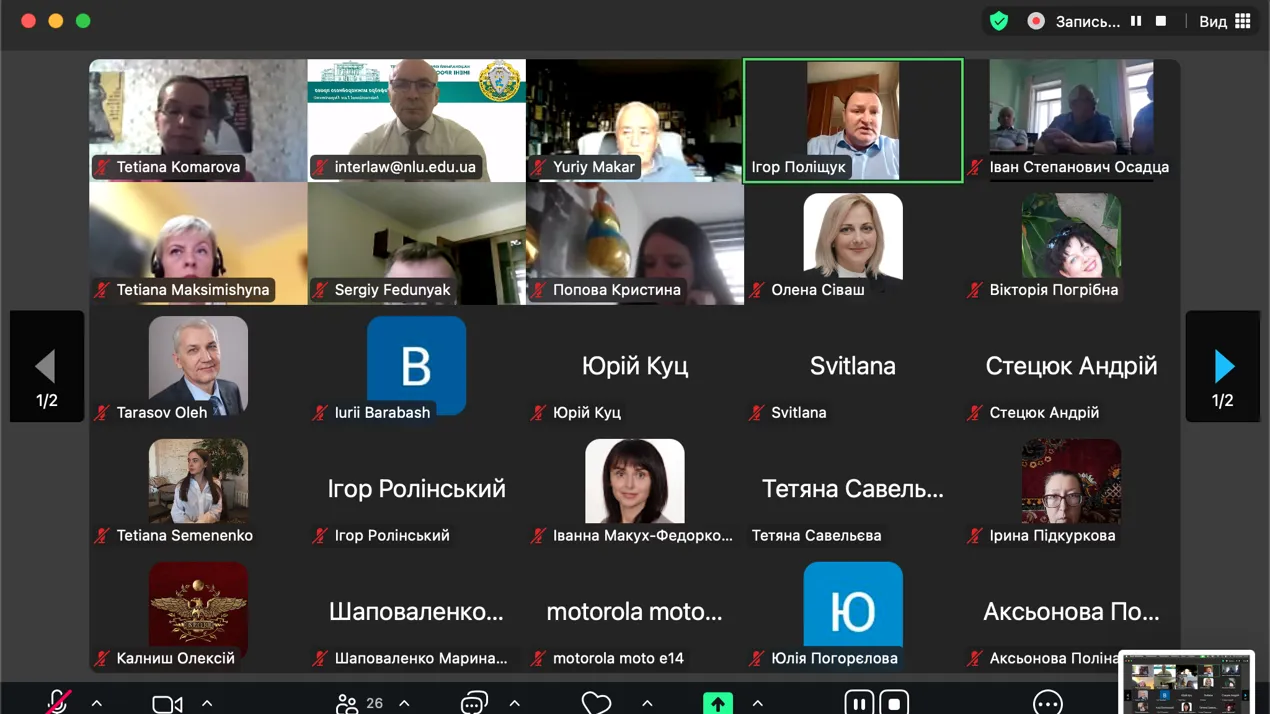Select Tetiana Komarova's video tile
This screenshot has height=714, width=1270.
(x=198, y=121)
